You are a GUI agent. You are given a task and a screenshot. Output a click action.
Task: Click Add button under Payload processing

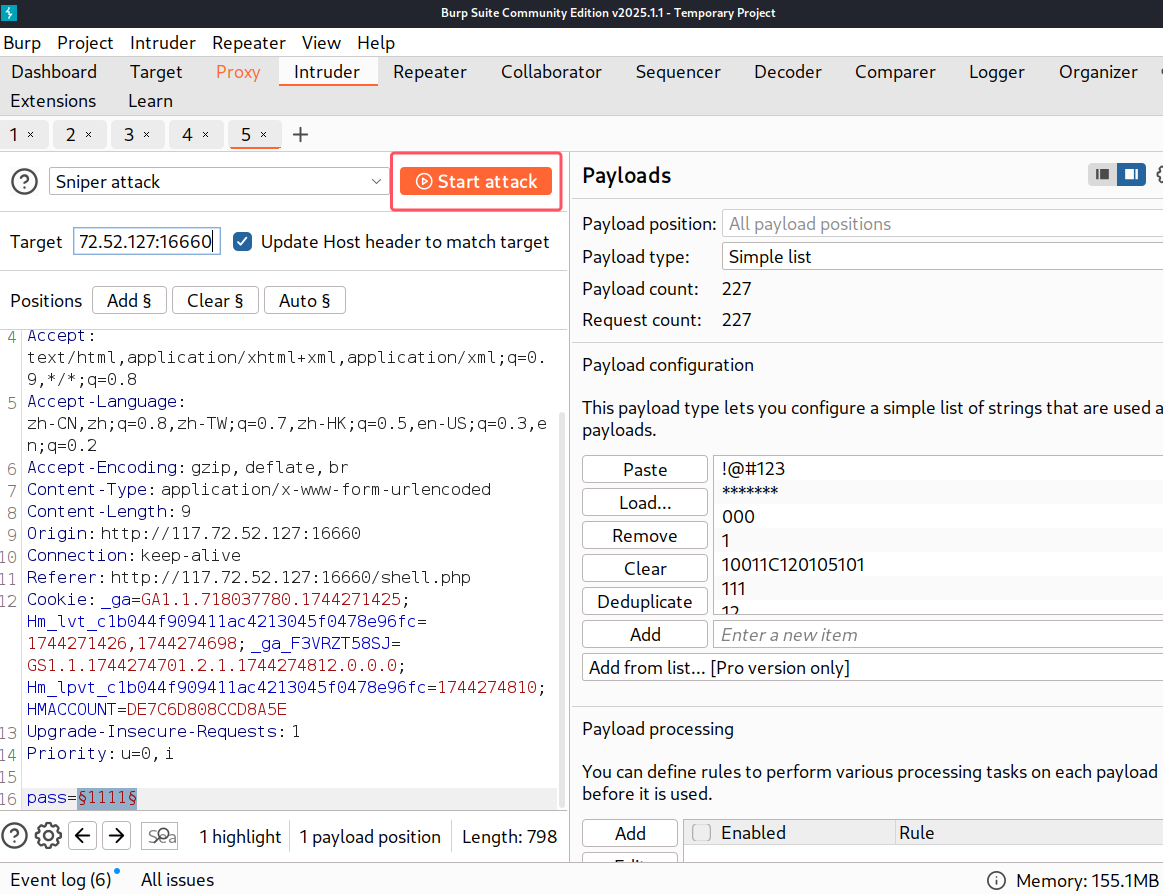[x=630, y=833]
